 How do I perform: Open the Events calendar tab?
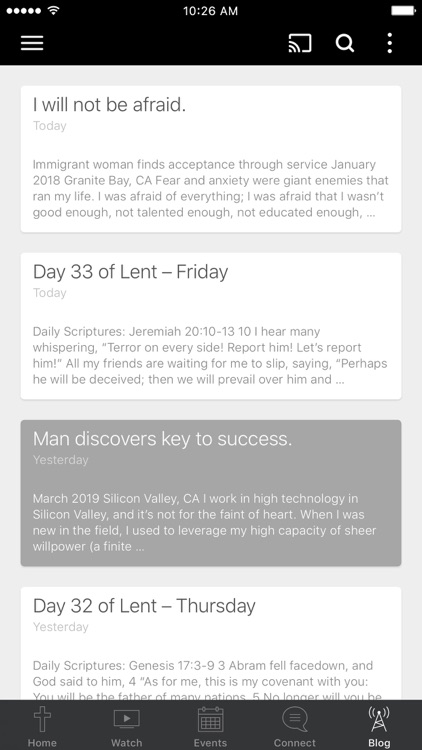[x=211, y=726]
